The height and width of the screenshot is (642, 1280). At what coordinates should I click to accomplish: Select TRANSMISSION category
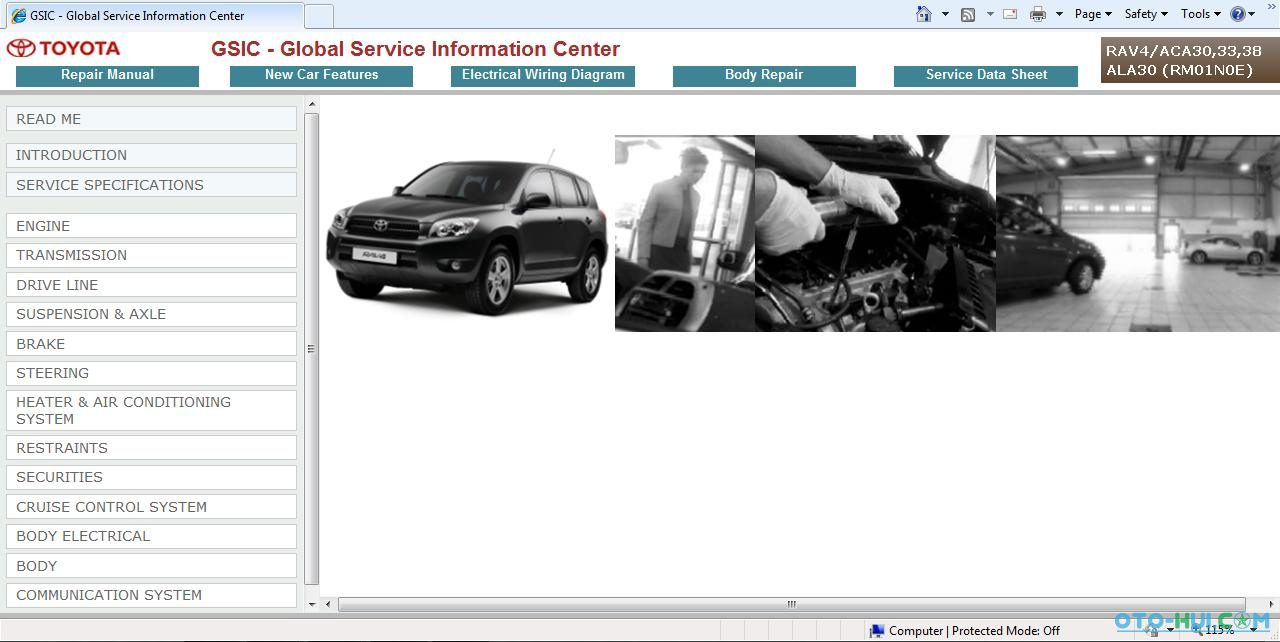pyautogui.click(x=151, y=255)
